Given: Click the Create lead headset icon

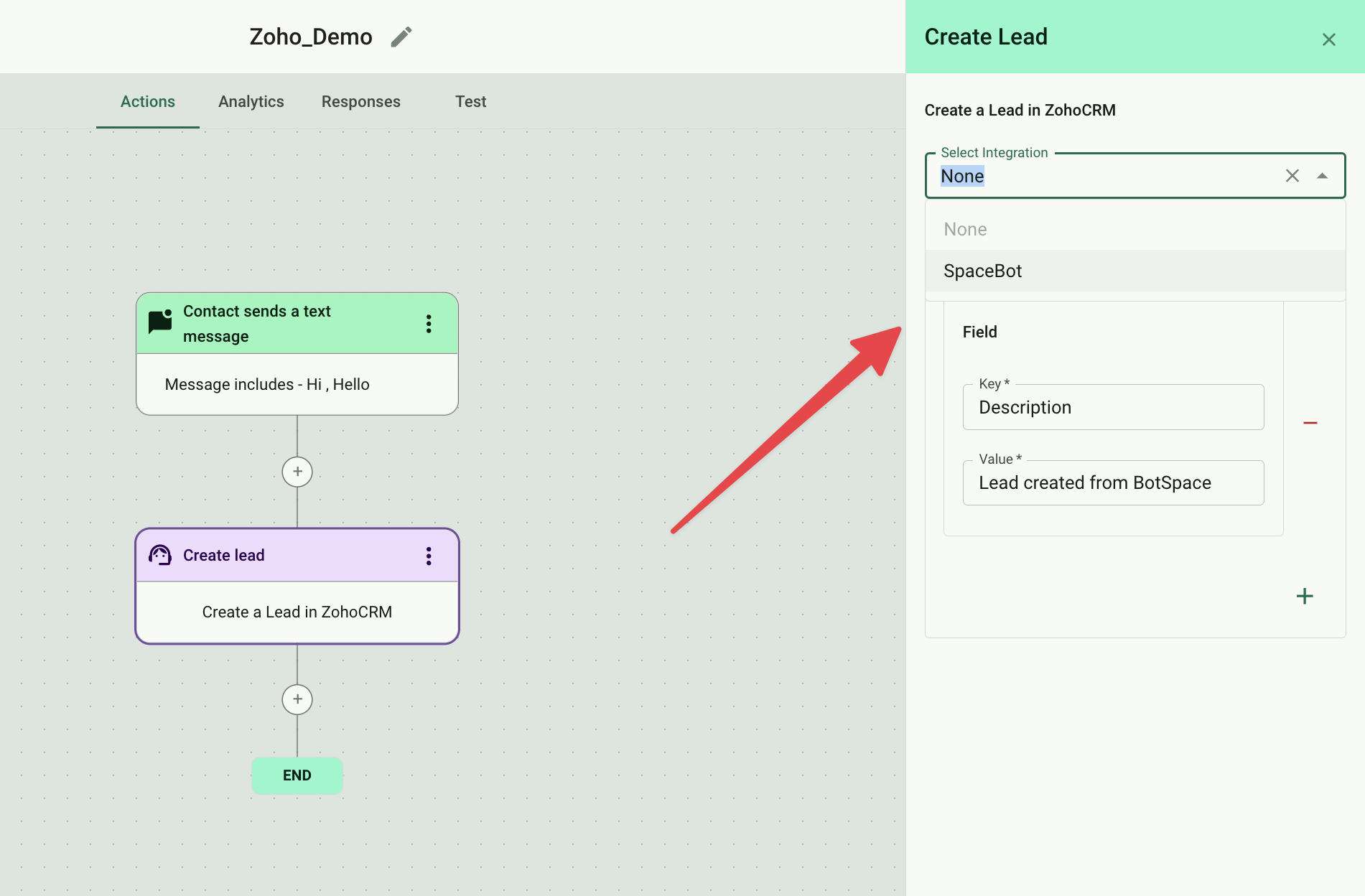Looking at the screenshot, I should tap(160, 555).
